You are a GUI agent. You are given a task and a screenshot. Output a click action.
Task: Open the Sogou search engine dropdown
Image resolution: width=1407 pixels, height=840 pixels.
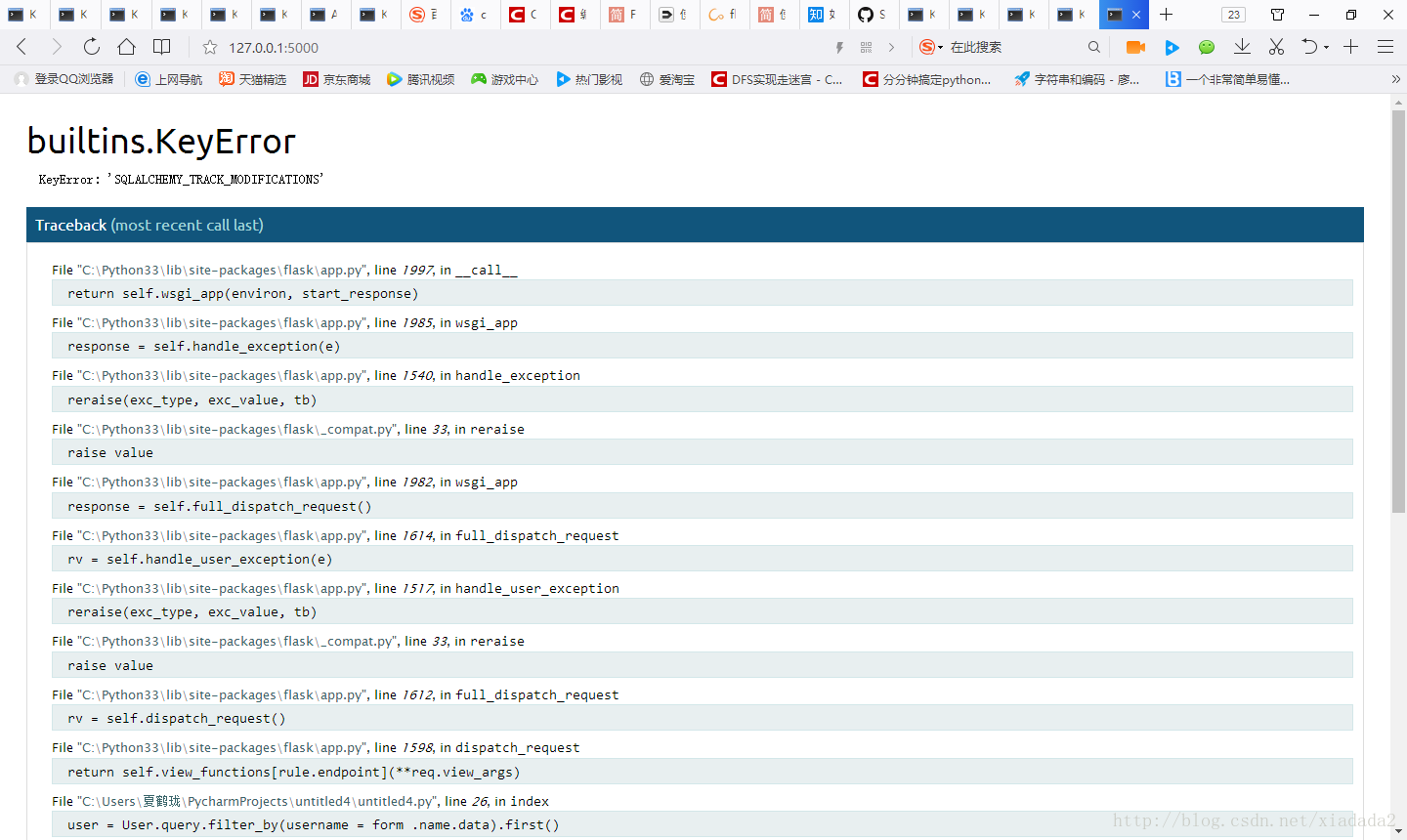[x=930, y=47]
